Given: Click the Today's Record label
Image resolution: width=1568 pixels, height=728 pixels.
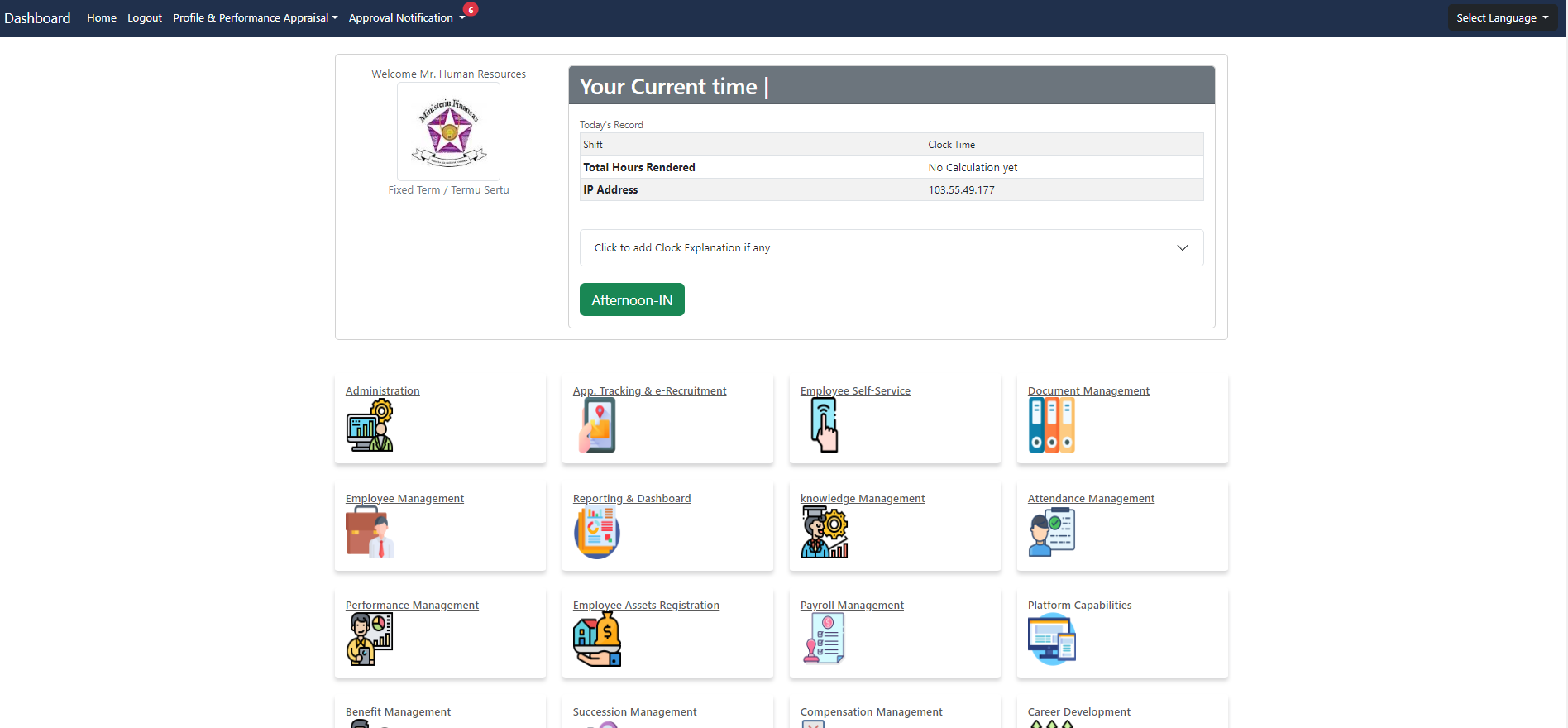Looking at the screenshot, I should coord(611,124).
